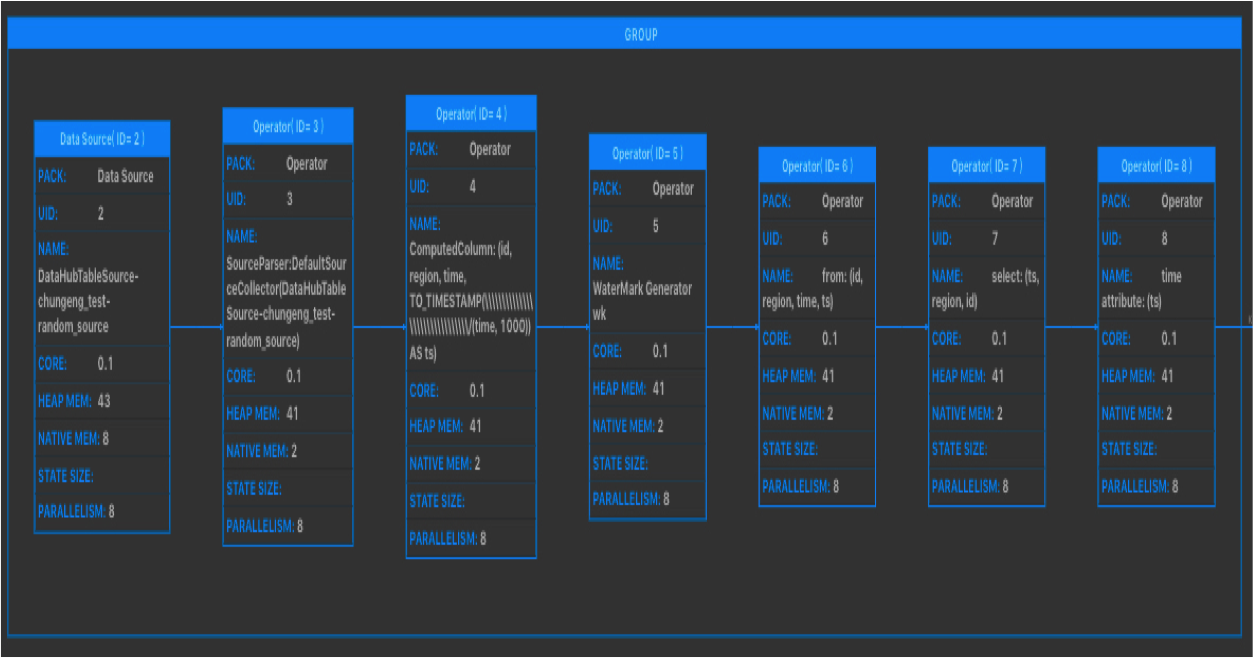Click the GROUP header bar
Image resolution: width=1253 pixels, height=658 pixels.
[640, 35]
